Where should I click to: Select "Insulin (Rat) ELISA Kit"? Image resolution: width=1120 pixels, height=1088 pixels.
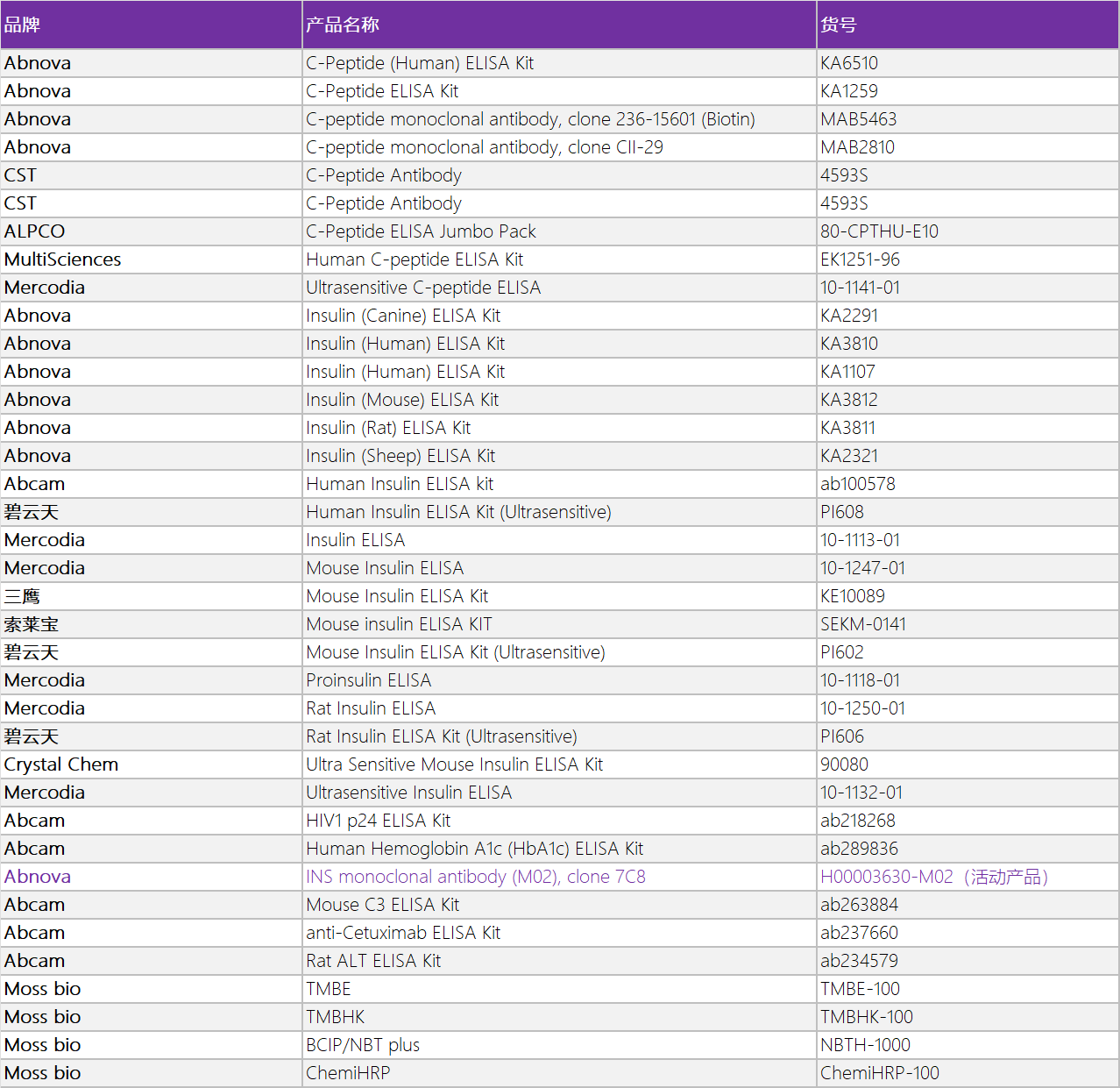(388, 428)
